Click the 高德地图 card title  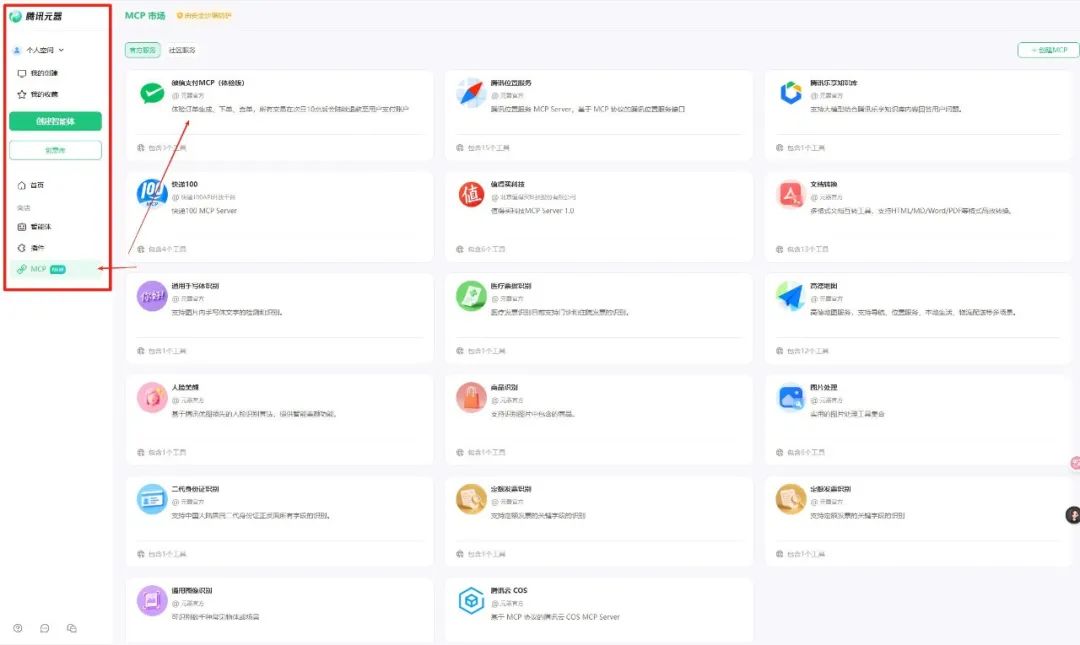[x=824, y=286]
